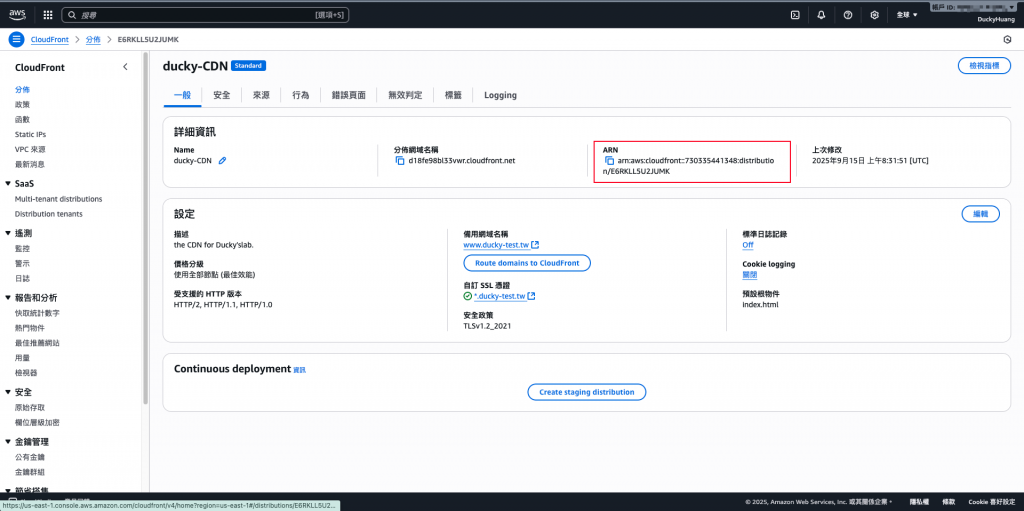This screenshot has width=1024, height=511.
Task: Collapse the 安全 sidebar section
Action: (x=8, y=392)
